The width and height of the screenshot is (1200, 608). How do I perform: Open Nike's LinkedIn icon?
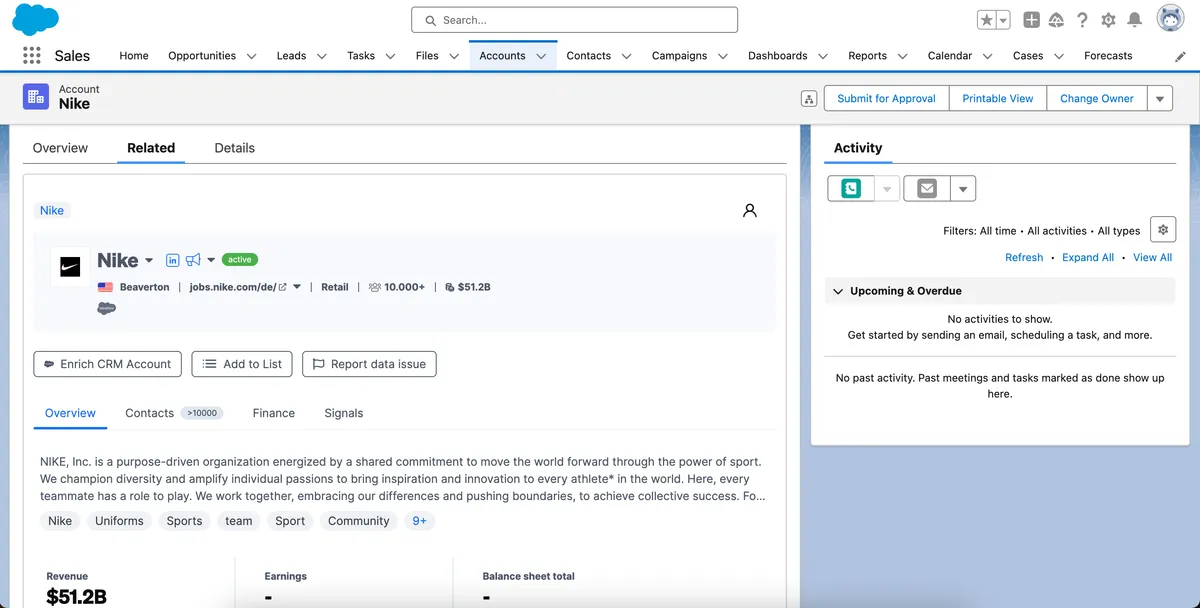tap(172, 260)
